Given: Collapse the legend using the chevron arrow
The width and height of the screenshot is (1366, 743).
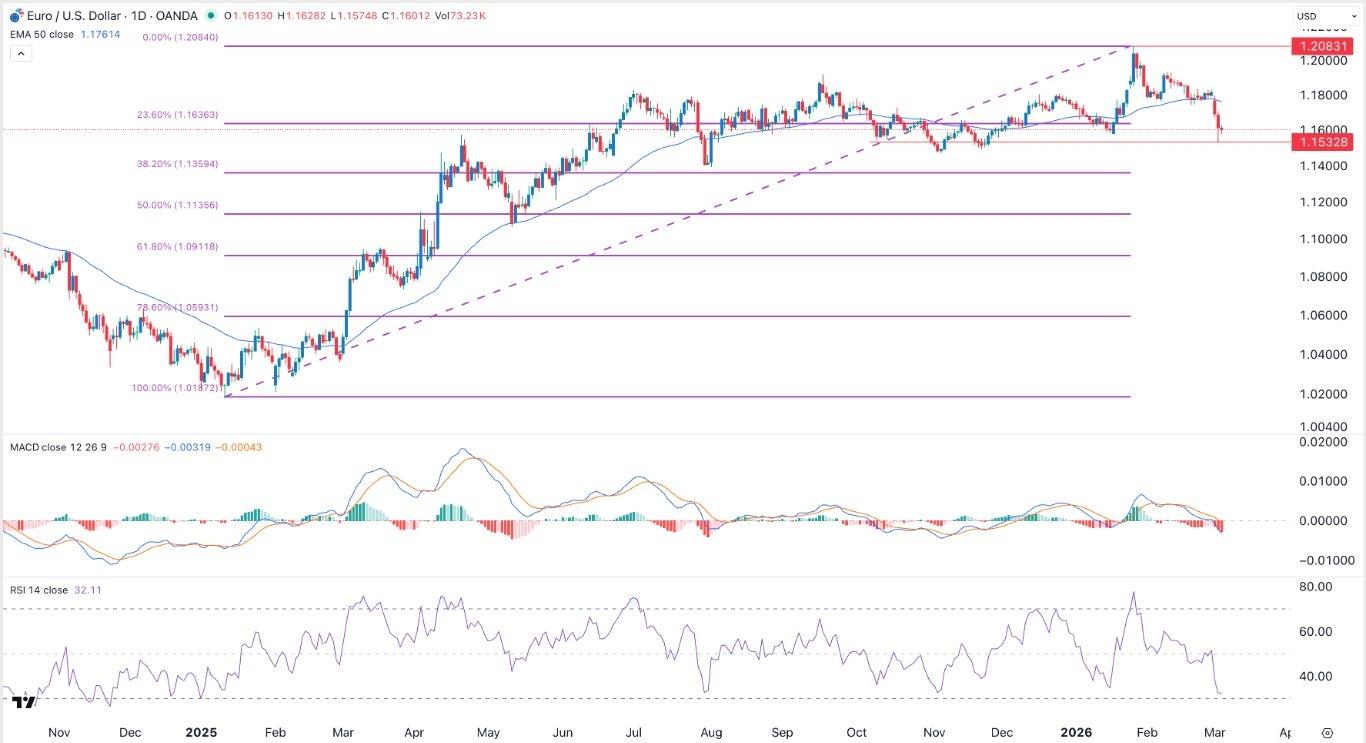Looking at the screenshot, I should pyautogui.click(x=21, y=52).
